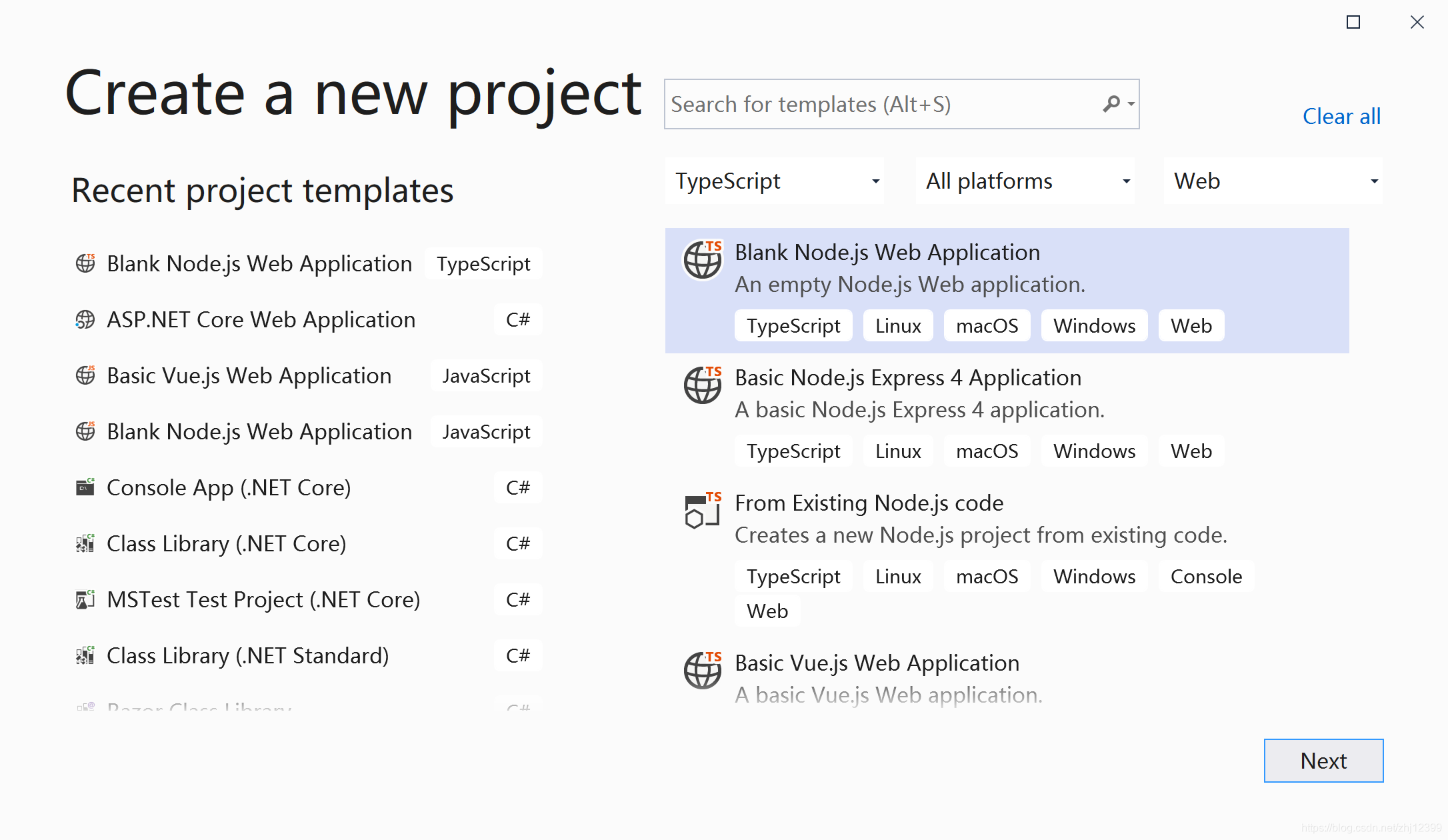Click From Existing Node.js code icon
The width and height of the screenshot is (1448, 840).
703,510
